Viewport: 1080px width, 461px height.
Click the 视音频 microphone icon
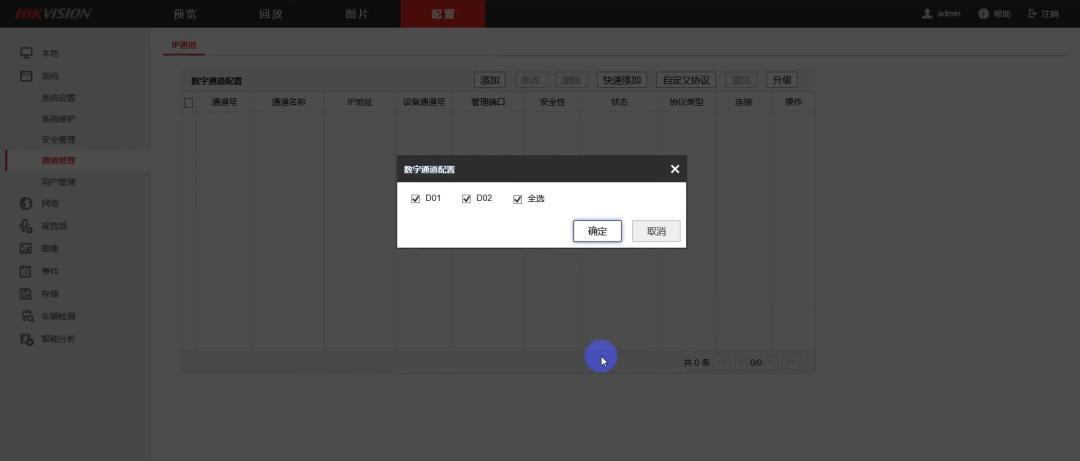26,226
